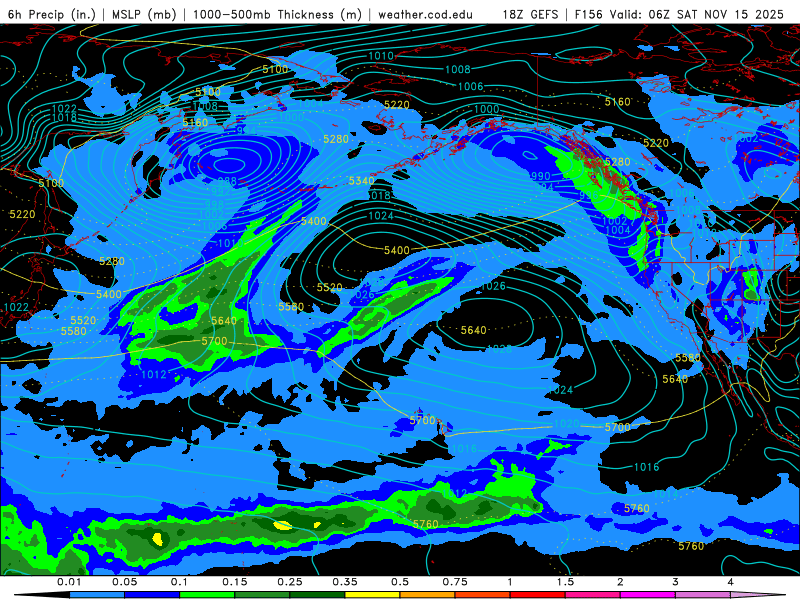800x600 pixels.
Task: Click the '1014' pressure contour label
Action: pyautogui.click(x=665, y=493)
